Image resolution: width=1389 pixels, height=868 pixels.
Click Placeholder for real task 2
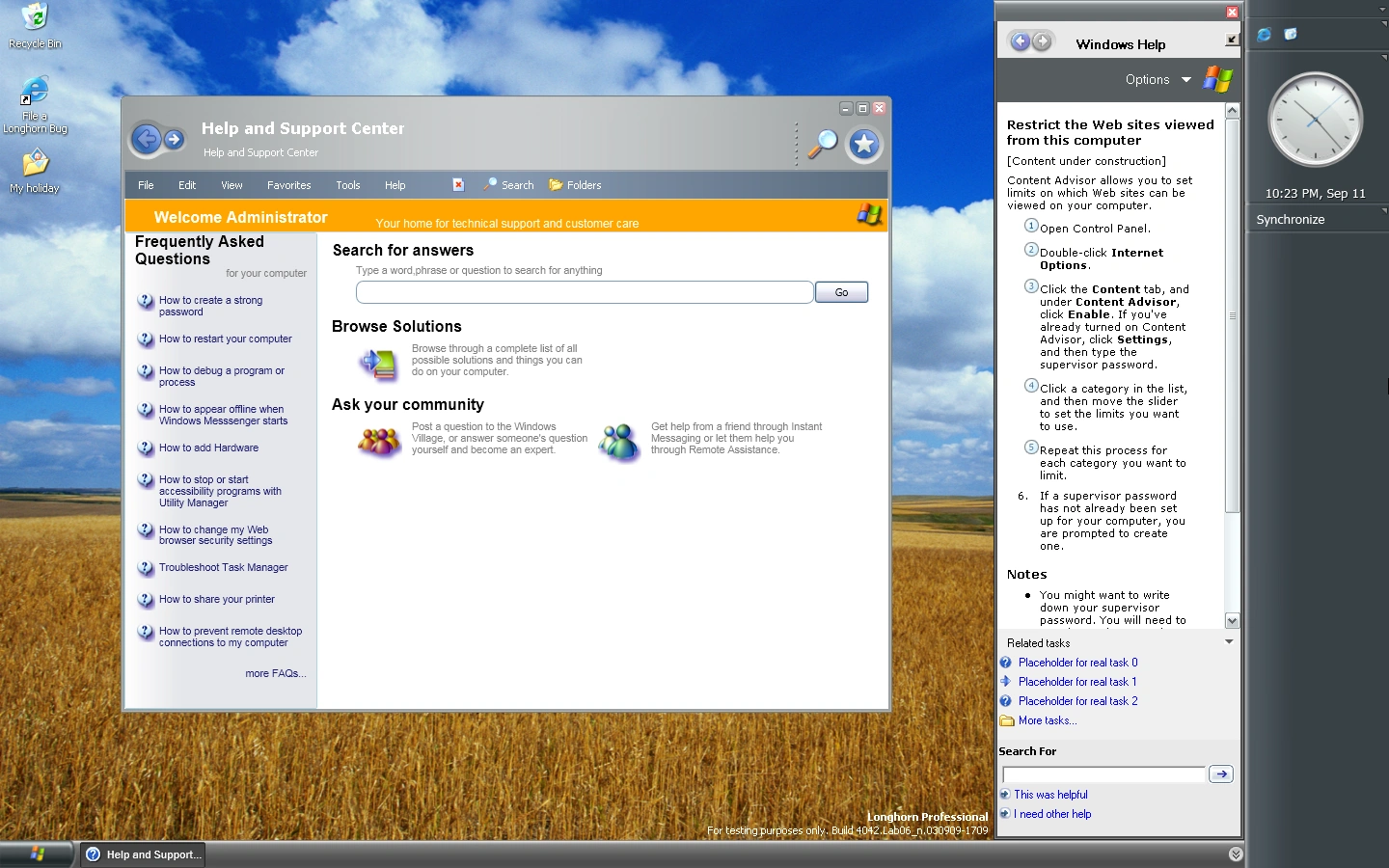[x=1078, y=701]
